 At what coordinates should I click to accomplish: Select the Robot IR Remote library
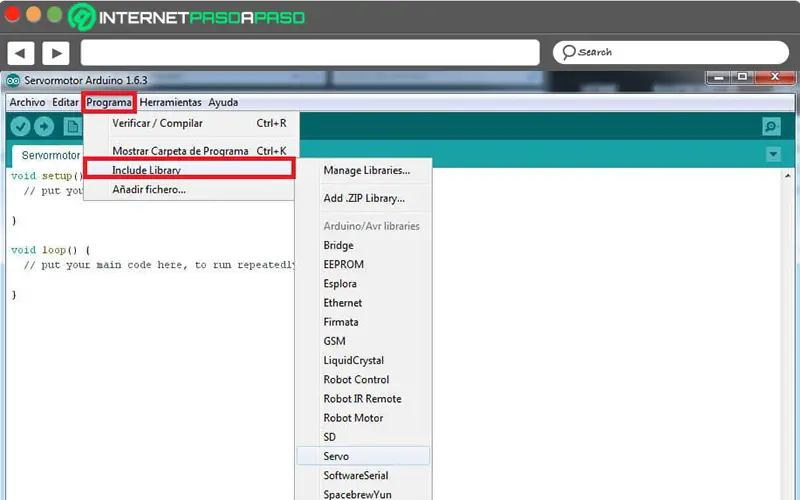[x=364, y=399]
